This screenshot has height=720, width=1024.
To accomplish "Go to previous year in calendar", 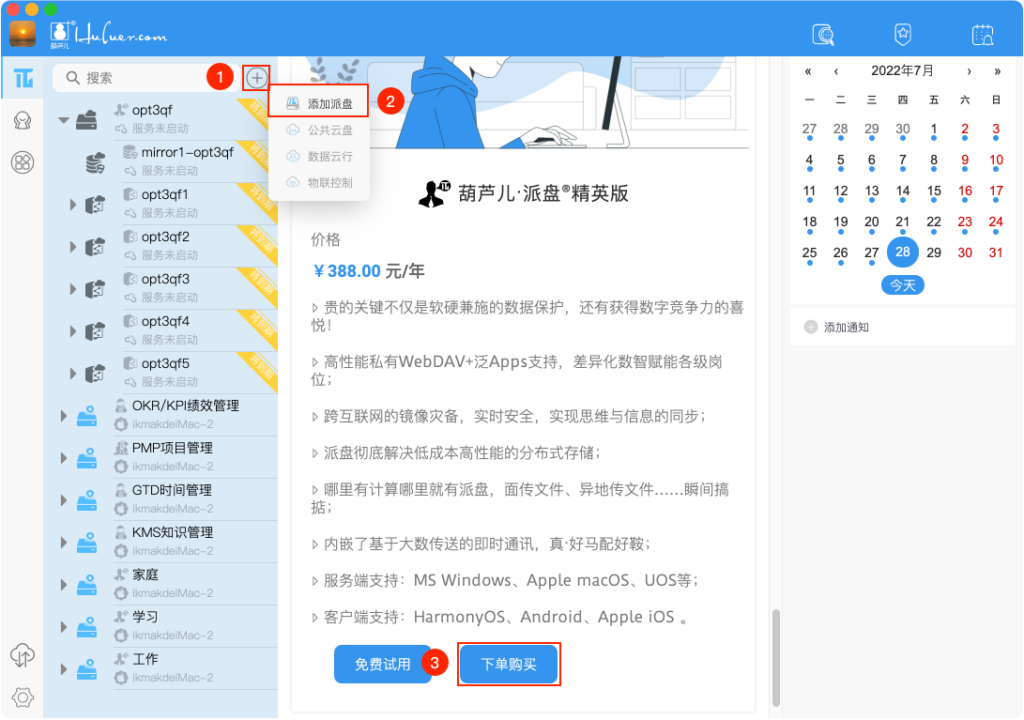I will click(808, 71).
